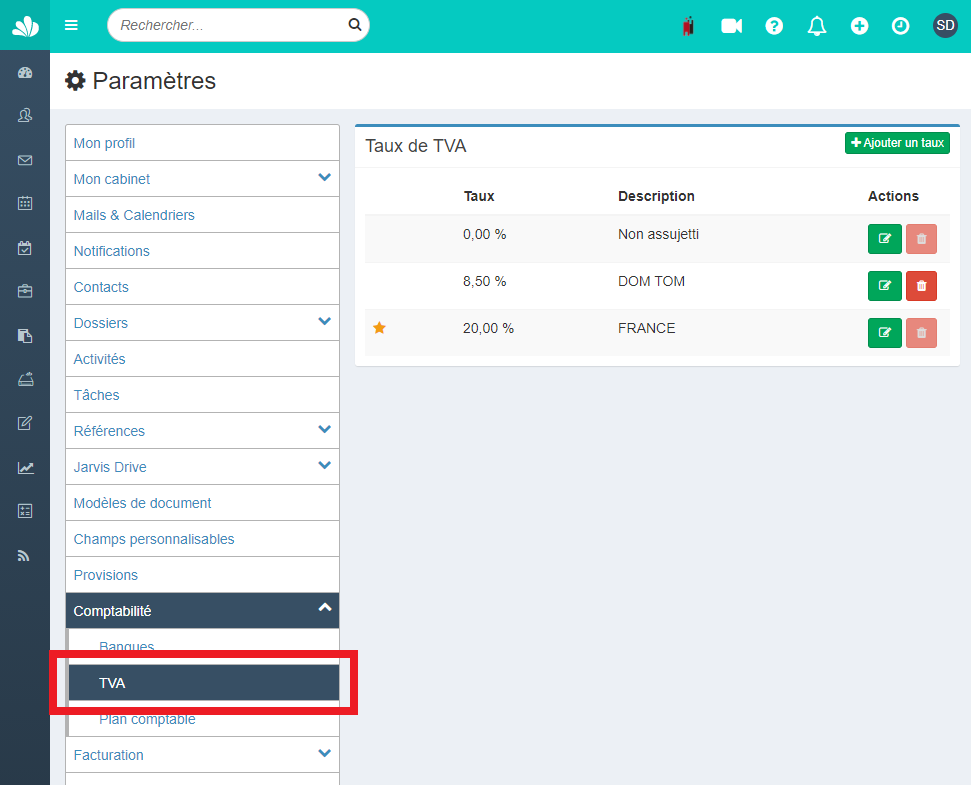Expand the Jarvis Drive chevron

pyautogui.click(x=324, y=465)
